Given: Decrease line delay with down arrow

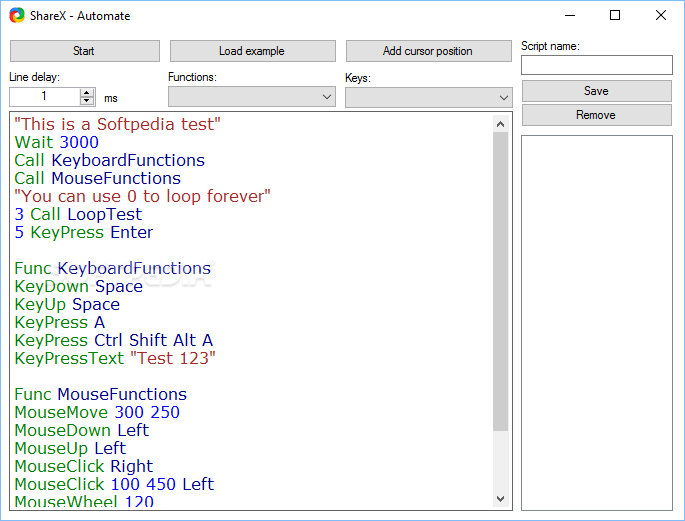Looking at the screenshot, I should pos(87,101).
